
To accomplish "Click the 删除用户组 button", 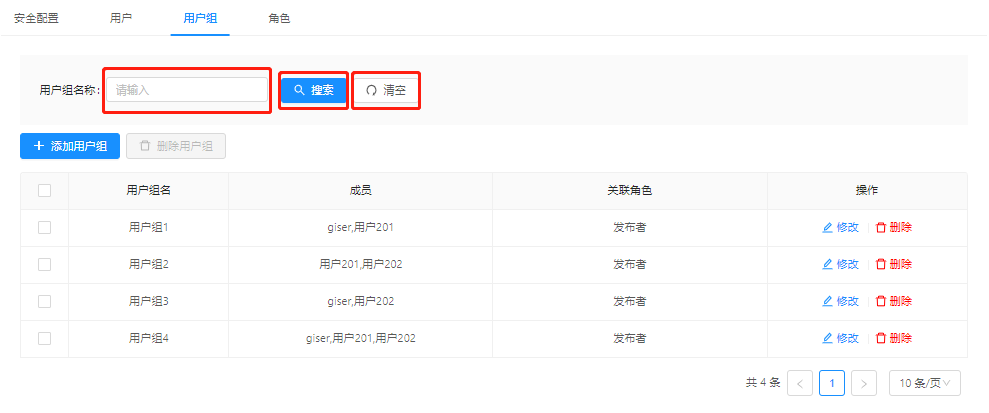I will 176,146.
